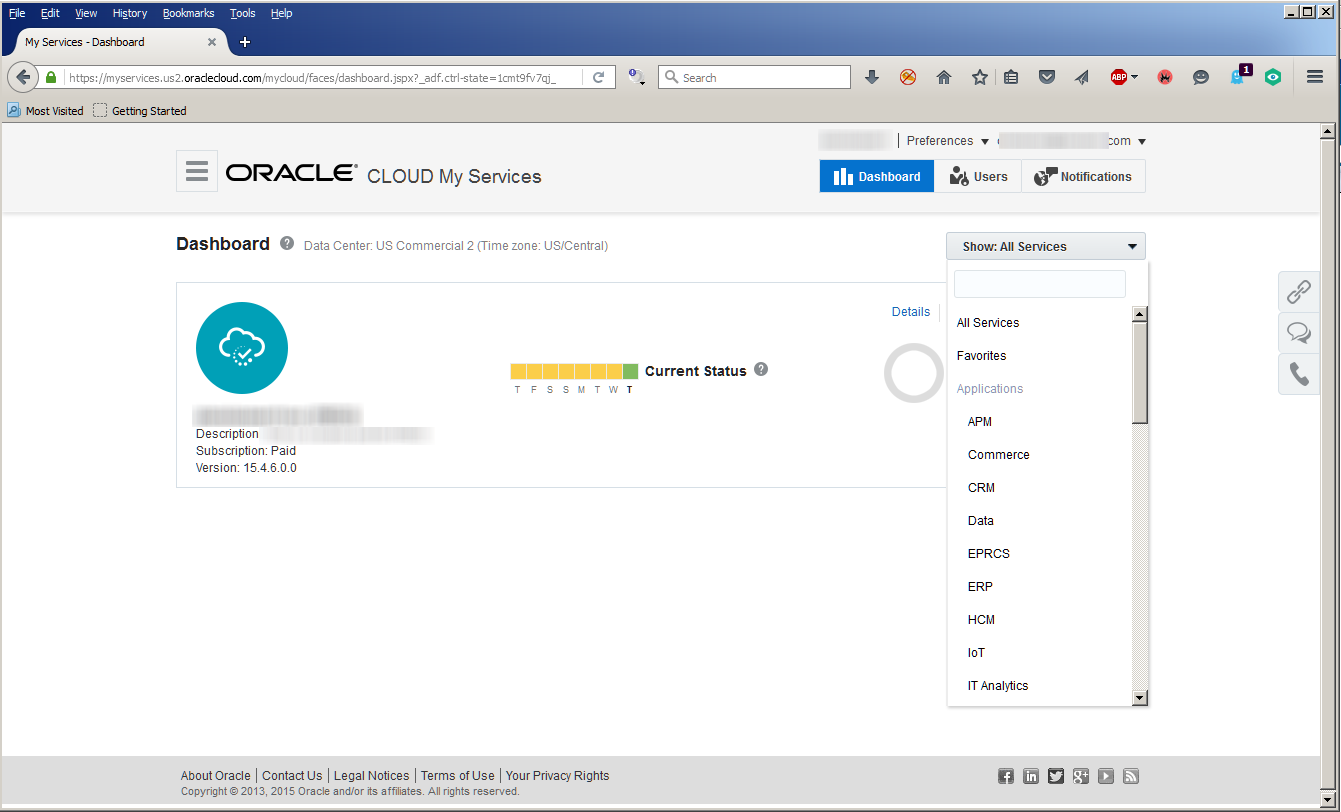Open the Preferences dropdown

(947, 141)
